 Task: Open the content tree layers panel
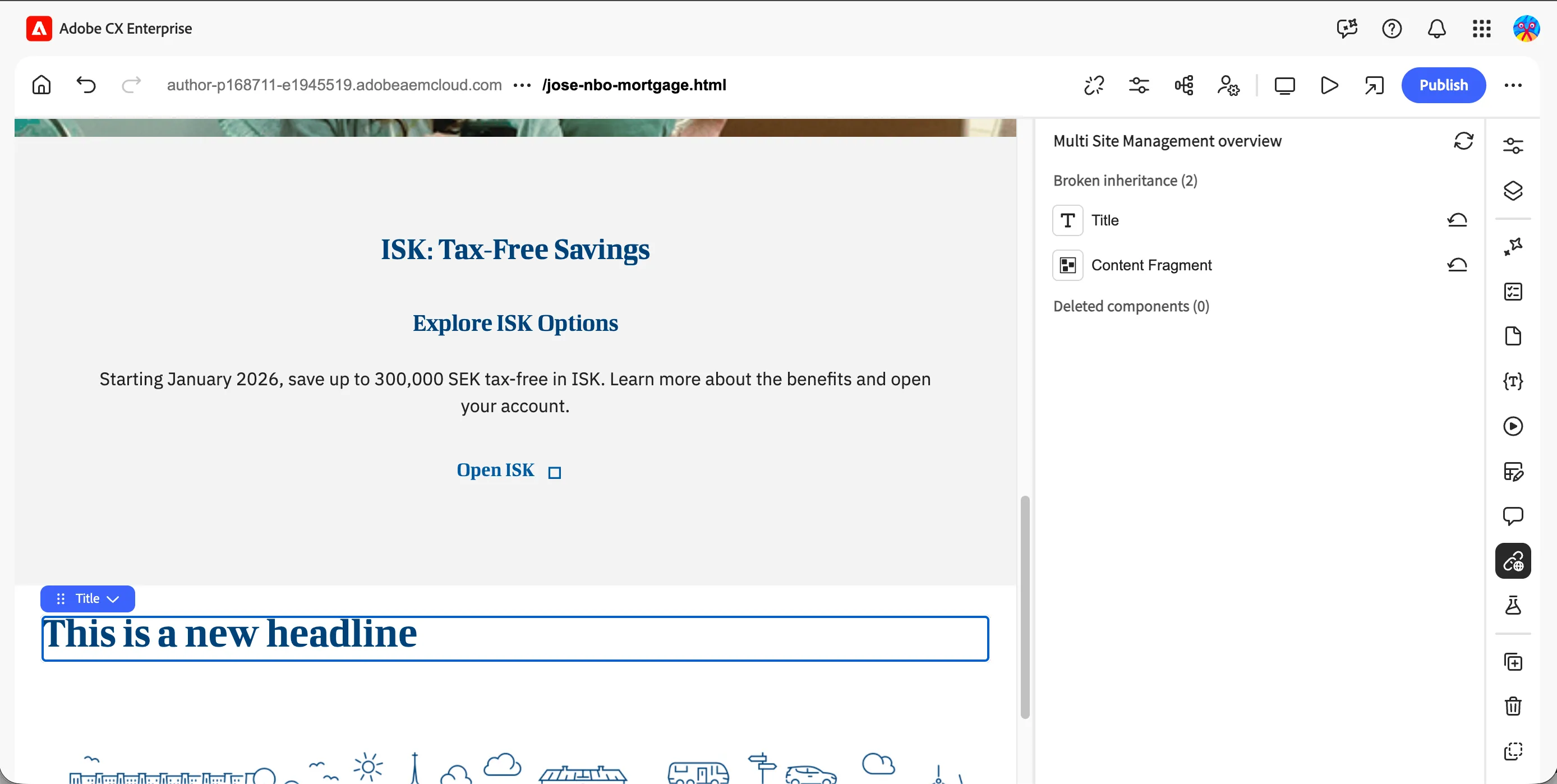click(1513, 191)
